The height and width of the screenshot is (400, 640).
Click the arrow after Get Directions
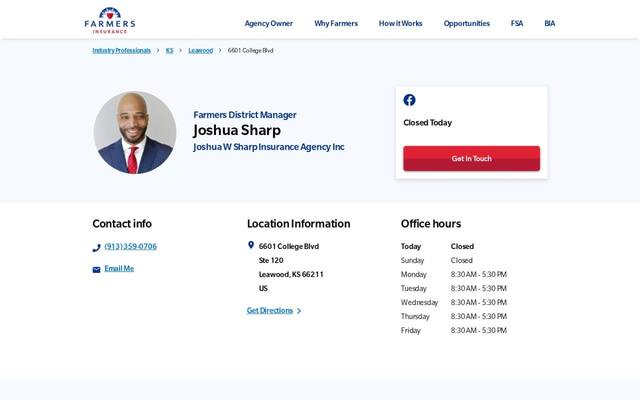point(299,311)
